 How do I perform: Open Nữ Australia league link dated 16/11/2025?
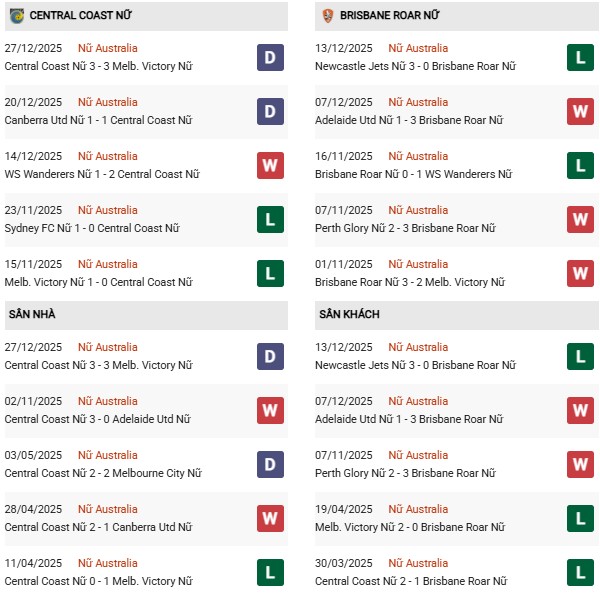coord(418,156)
